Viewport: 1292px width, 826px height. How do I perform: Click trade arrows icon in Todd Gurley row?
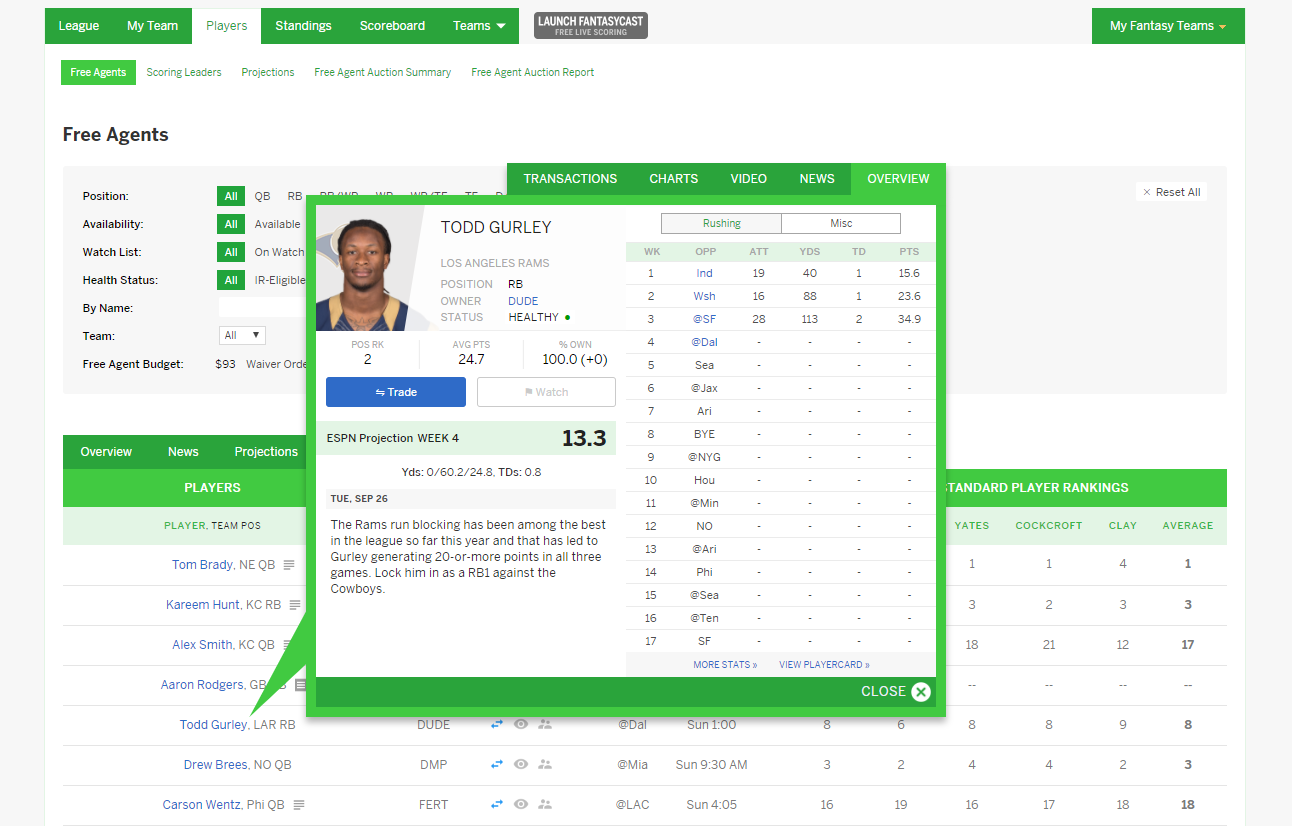[497, 725]
